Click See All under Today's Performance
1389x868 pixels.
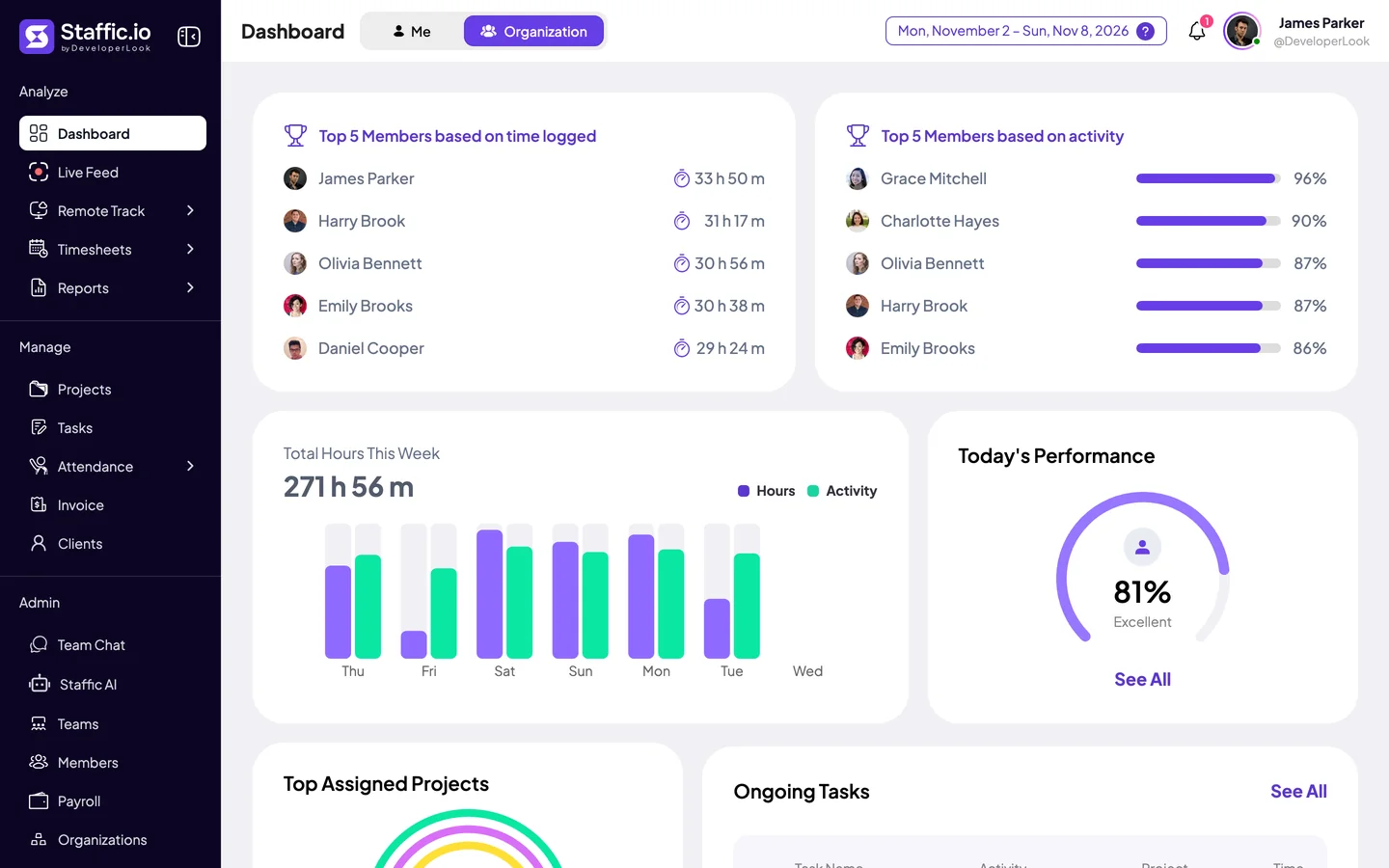coord(1142,679)
